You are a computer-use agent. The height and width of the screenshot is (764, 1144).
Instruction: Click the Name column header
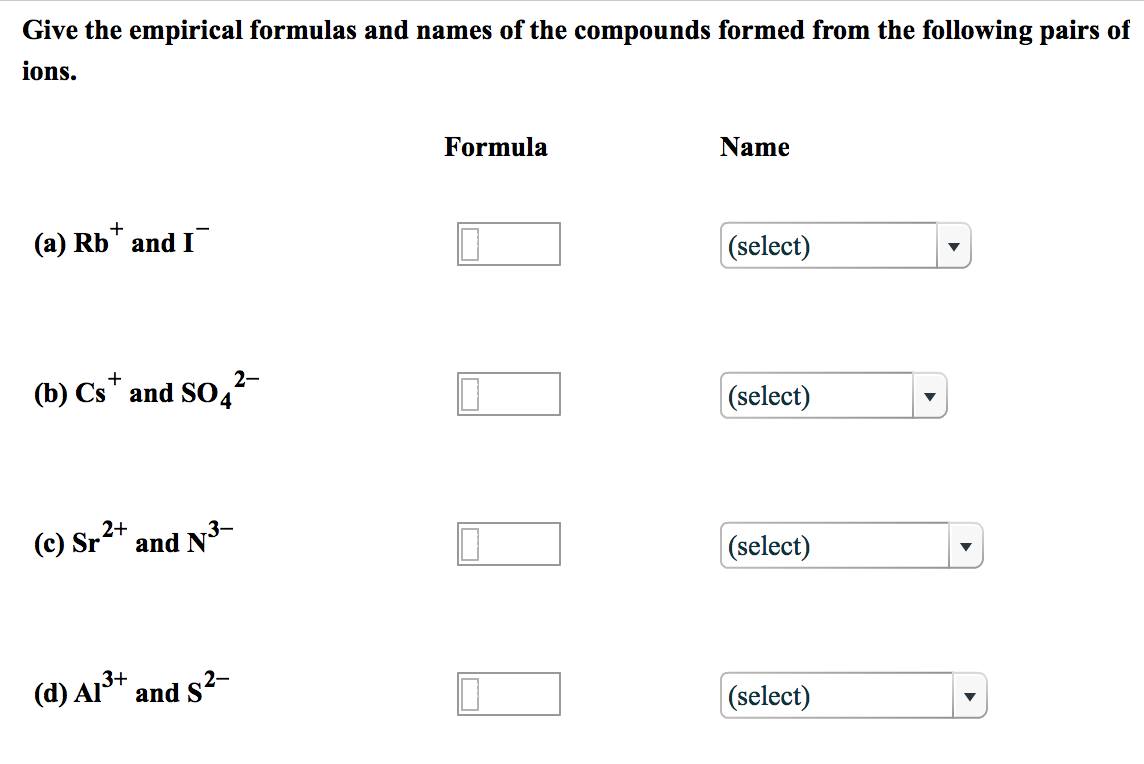[755, 148]
